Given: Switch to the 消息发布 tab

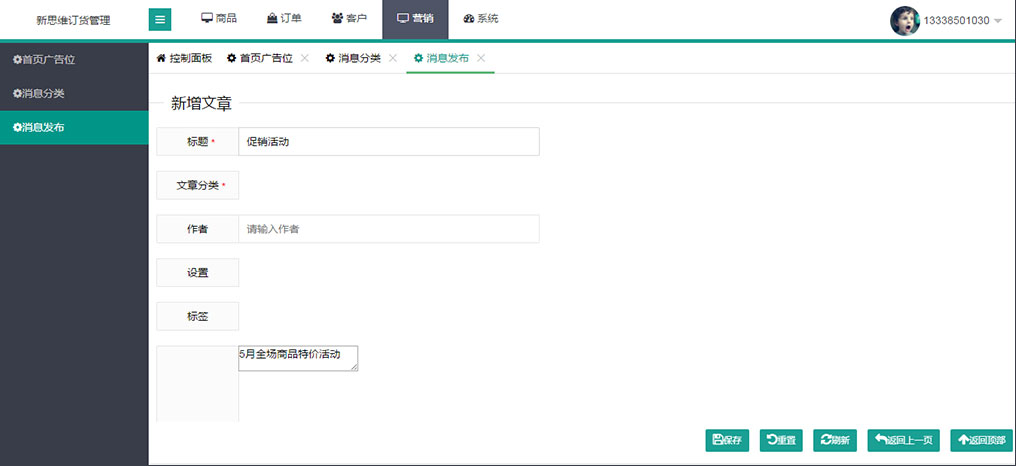Looking at the screenshot, I should pos(441,58).
